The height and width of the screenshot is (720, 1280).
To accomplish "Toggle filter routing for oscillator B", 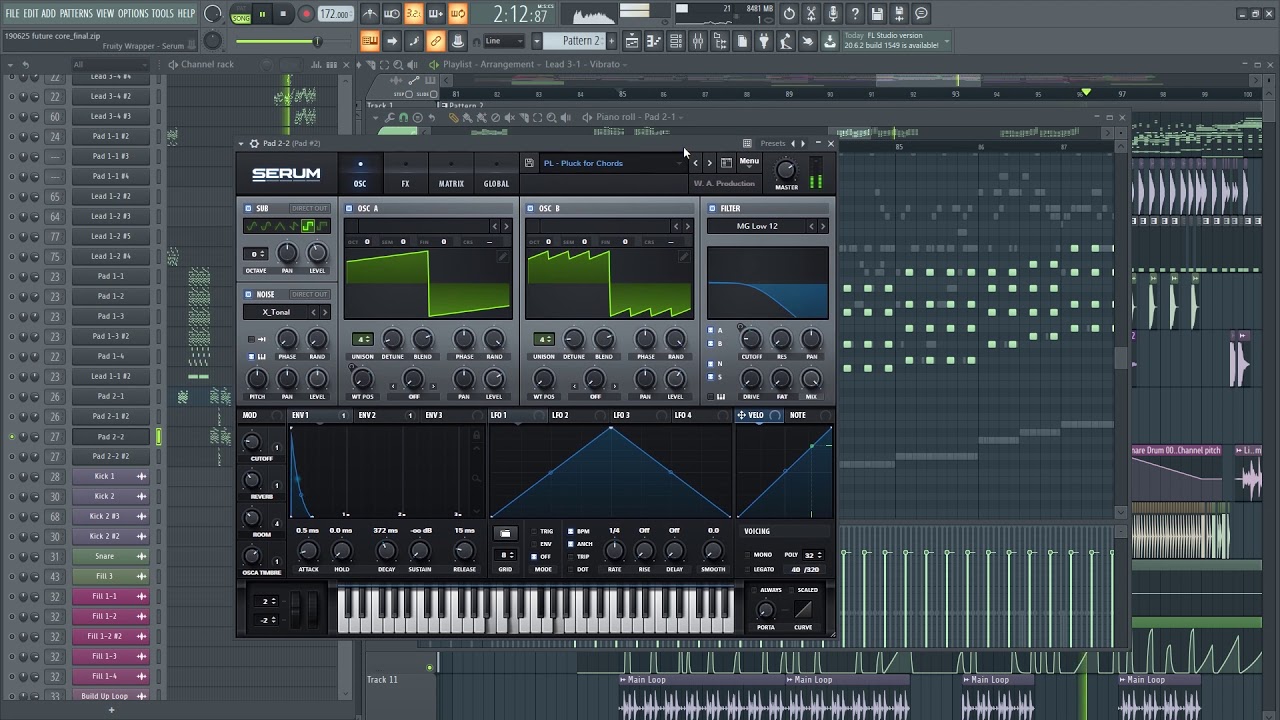I will point(710,343).
